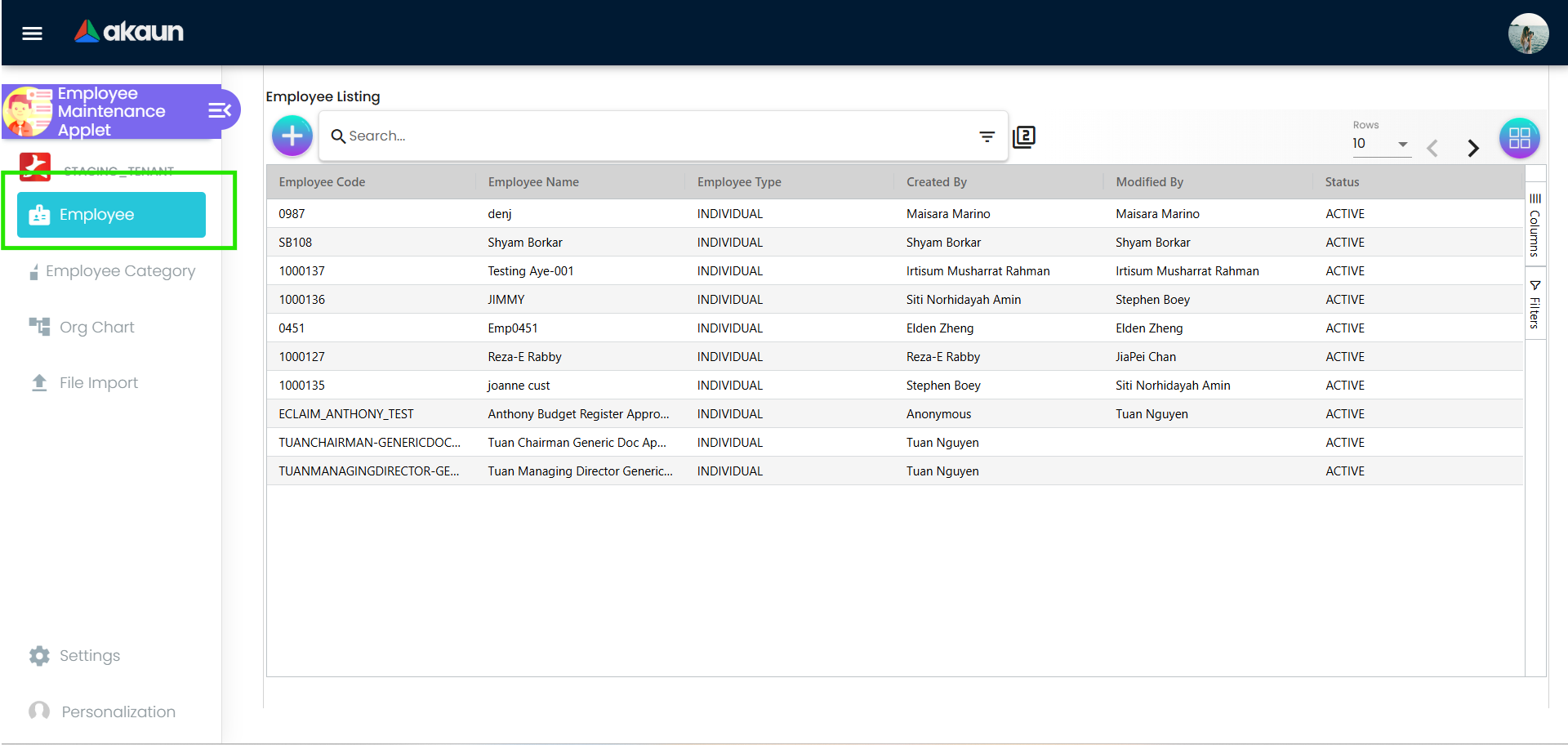The image size is (1568, 745).
Task: Show the Filters panel on the right edge
Action: click(x=1536, y=305)
